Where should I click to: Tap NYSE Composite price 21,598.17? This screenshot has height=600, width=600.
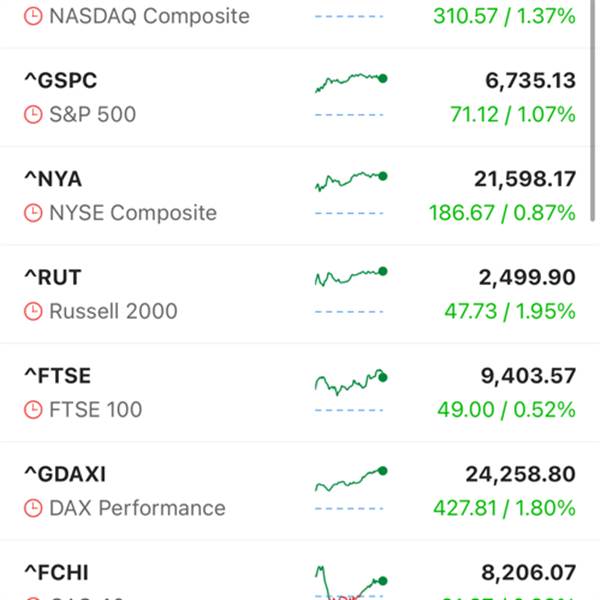[x=524, y=179]
